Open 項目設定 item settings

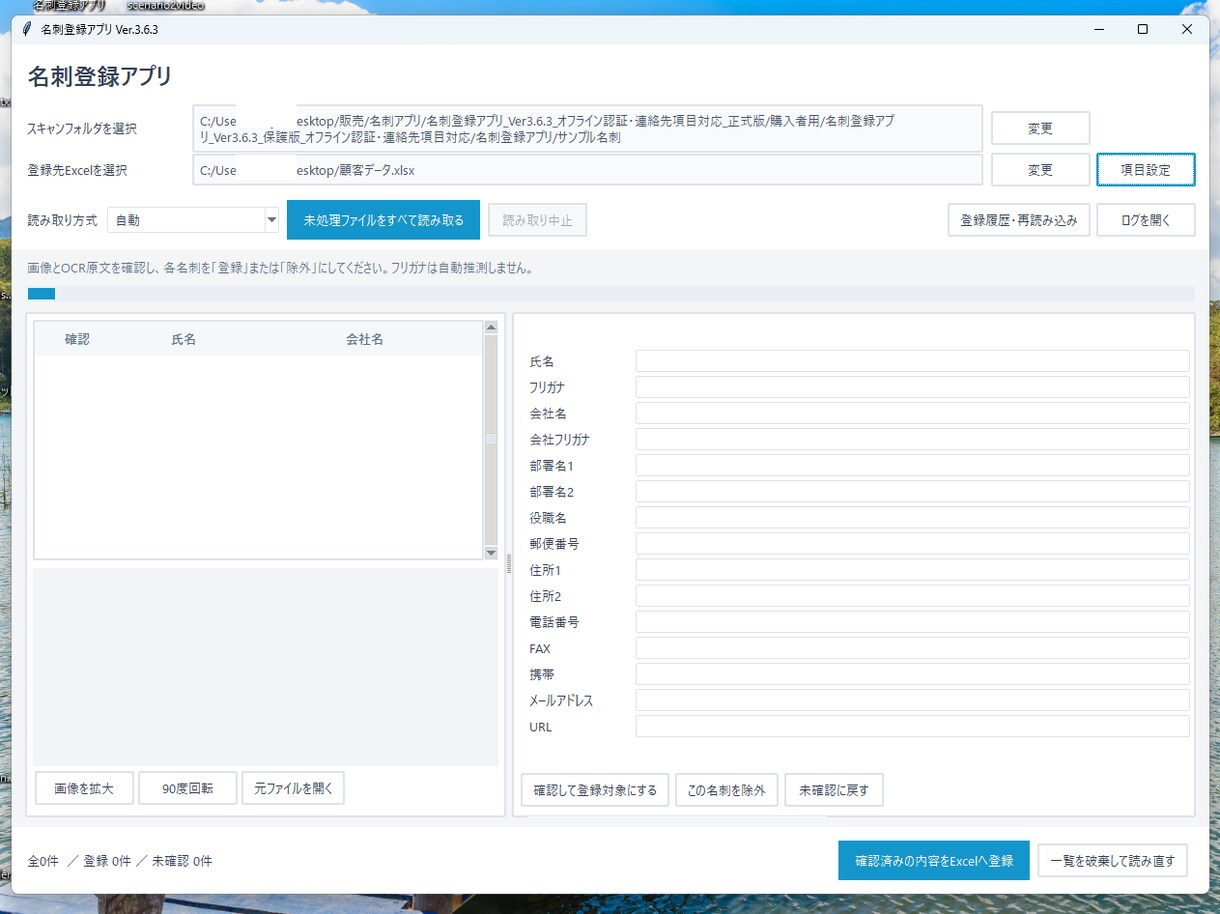(x=1145, y=170)
